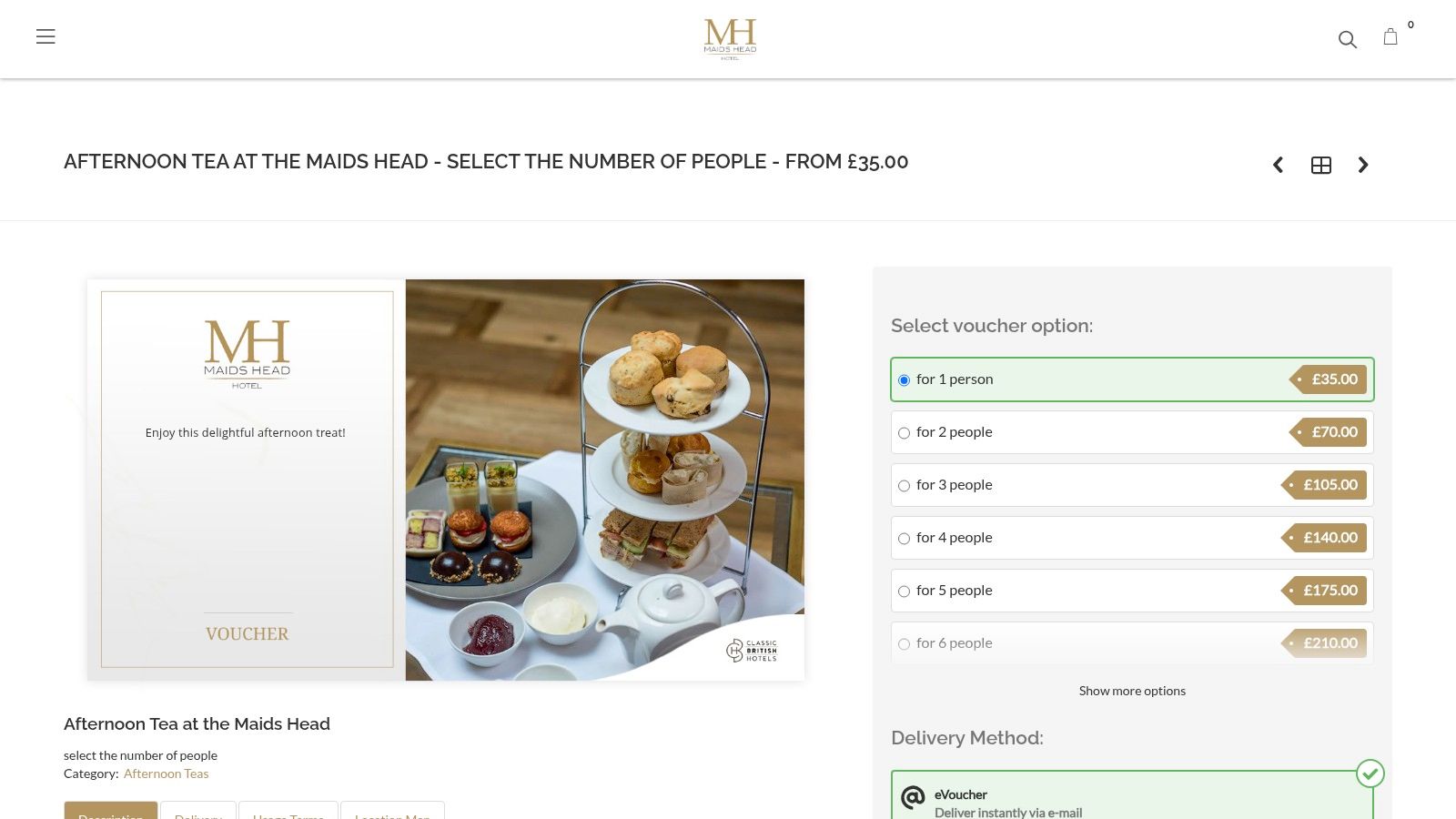Open the Location Map tab
1456x819 pixels.
tap(392, 815)
